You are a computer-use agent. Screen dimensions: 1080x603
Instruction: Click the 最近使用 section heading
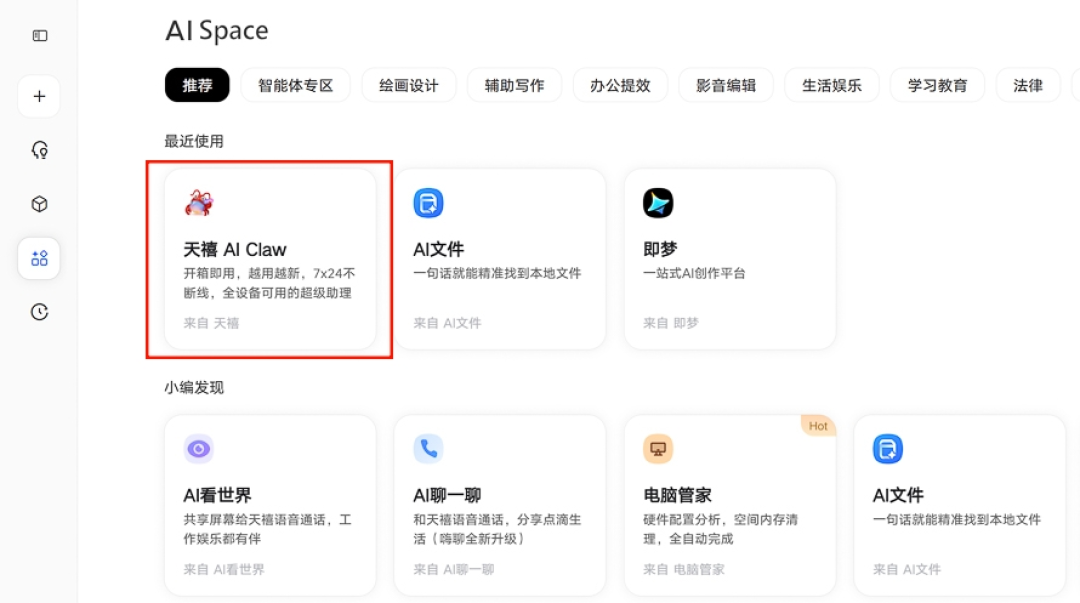pos(194,141)
